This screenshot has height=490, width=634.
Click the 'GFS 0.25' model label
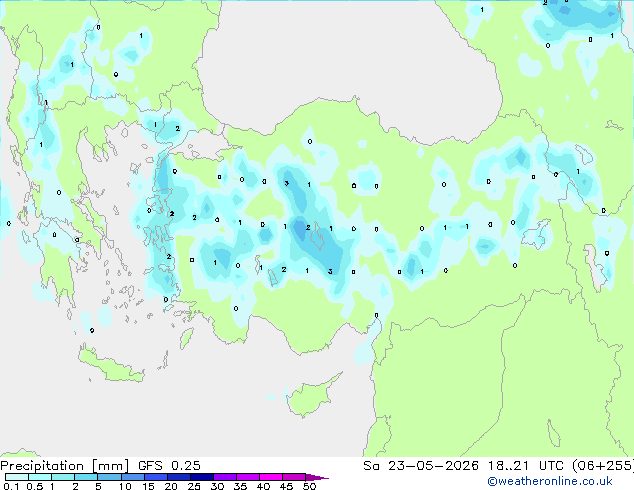(x=169, y=466)
